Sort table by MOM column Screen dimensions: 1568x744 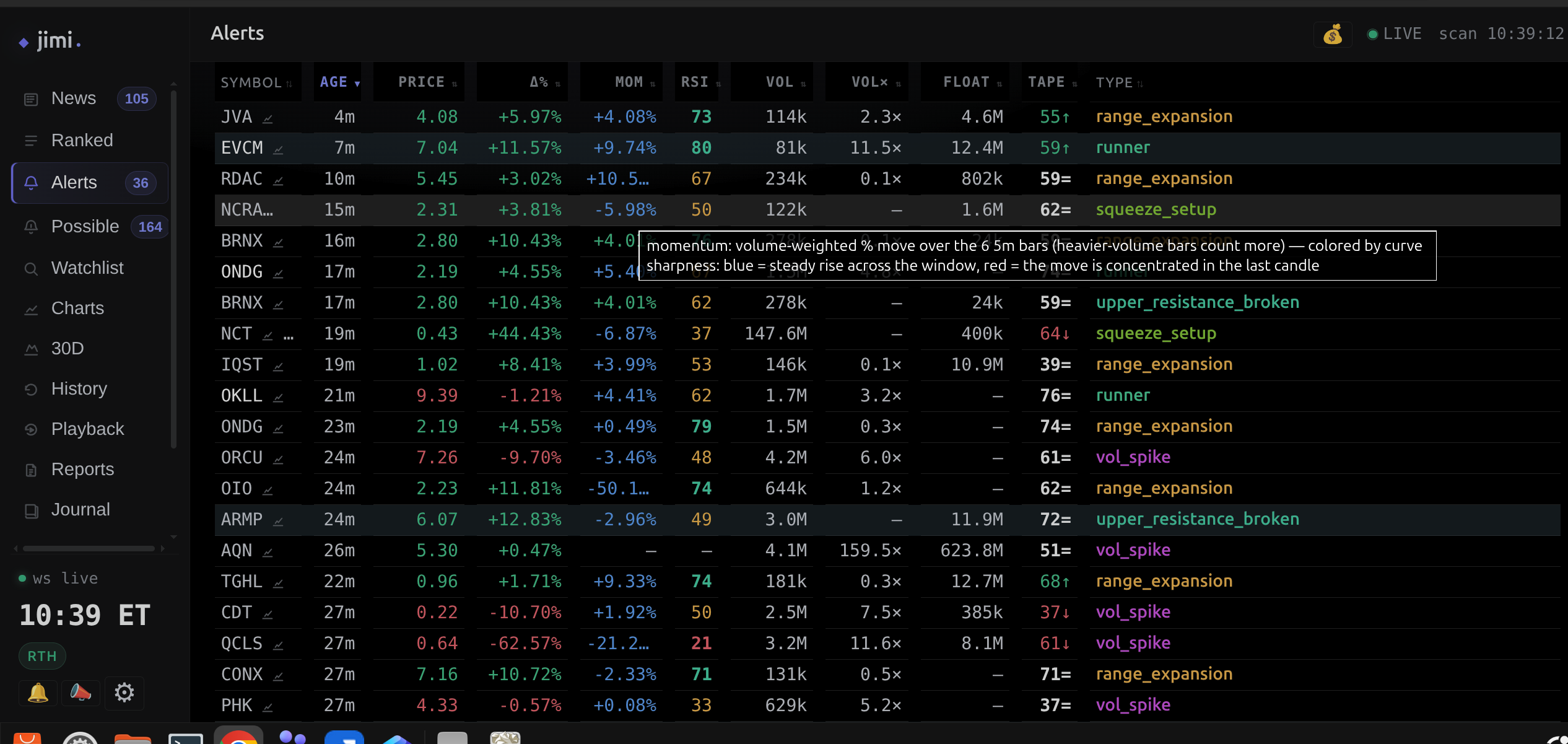pyautogui.click(x=621, y=82)
